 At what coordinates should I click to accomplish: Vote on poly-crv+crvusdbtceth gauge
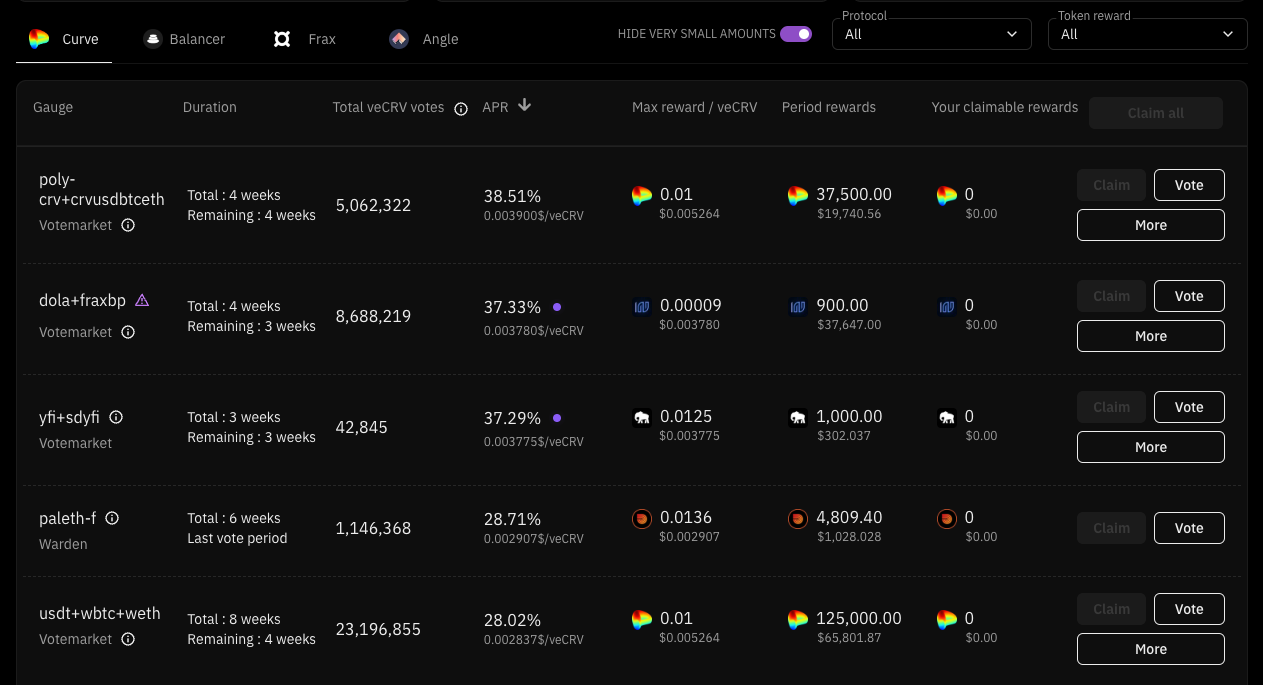[x=1189, y=185]
